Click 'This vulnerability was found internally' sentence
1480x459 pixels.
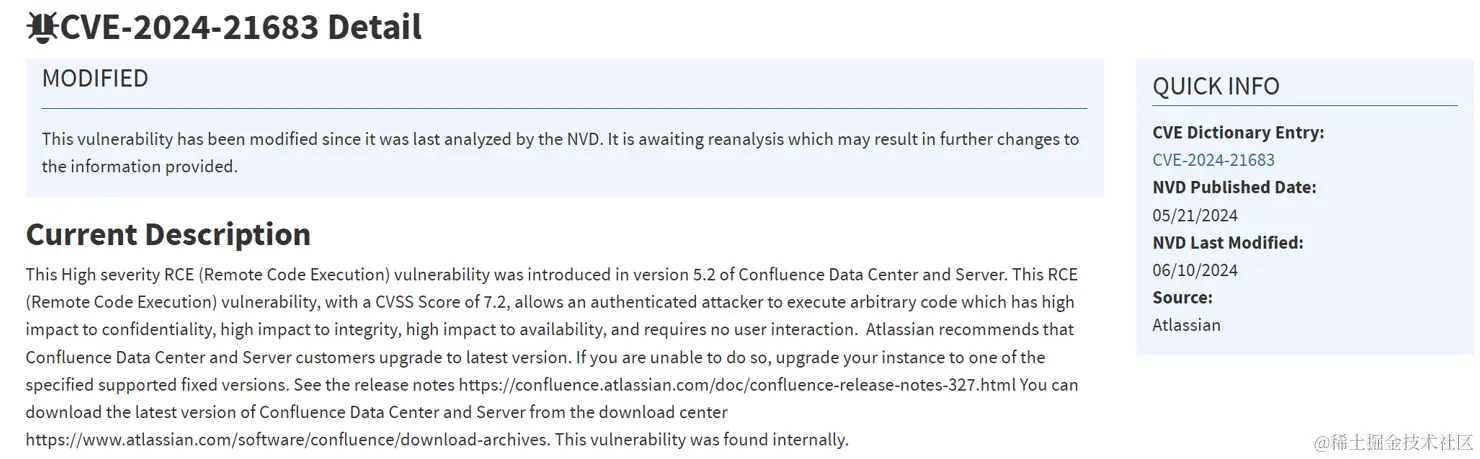click(701, 439)
